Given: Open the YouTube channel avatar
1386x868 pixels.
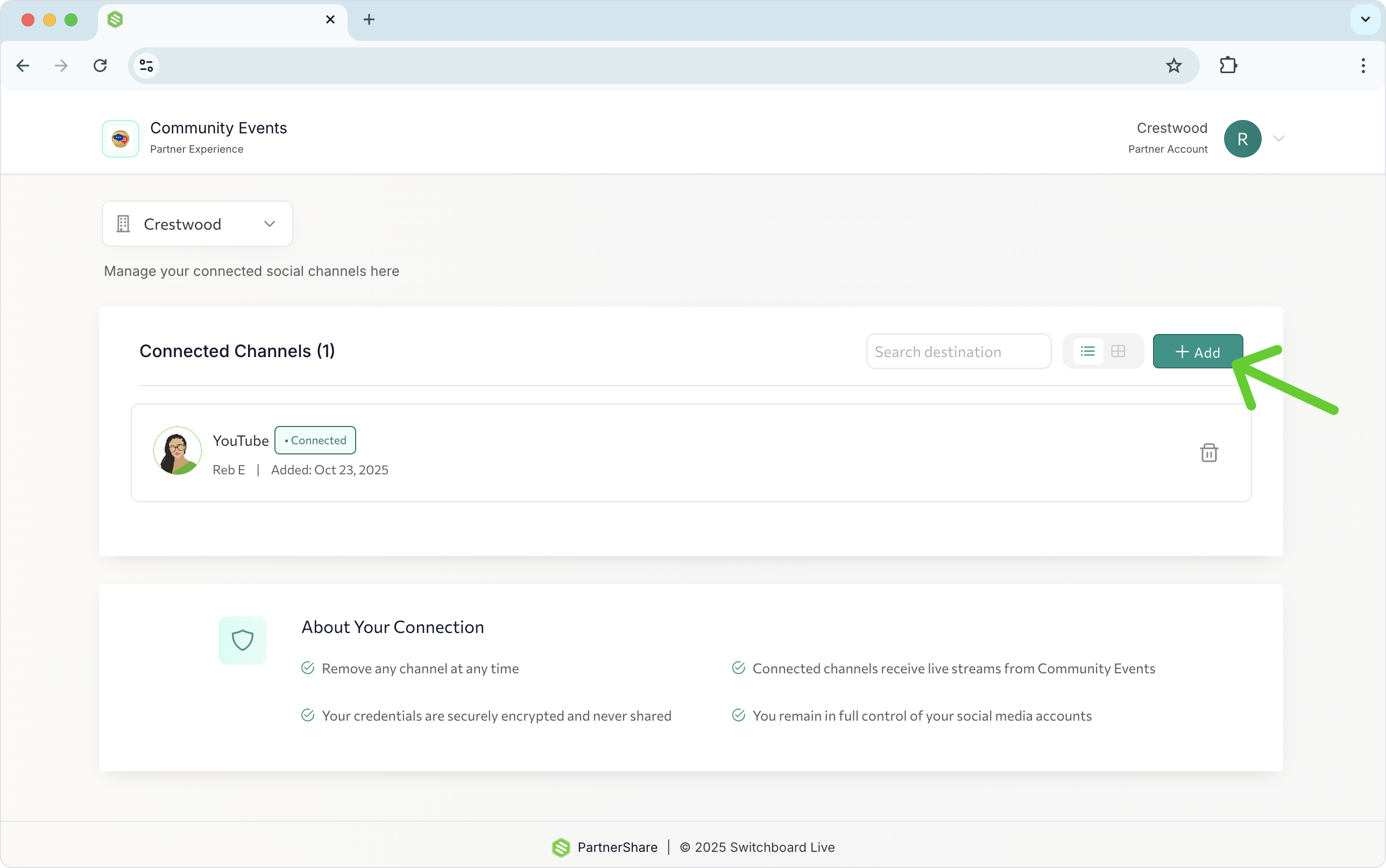Looking at the screenshot, I should [178, 451].
